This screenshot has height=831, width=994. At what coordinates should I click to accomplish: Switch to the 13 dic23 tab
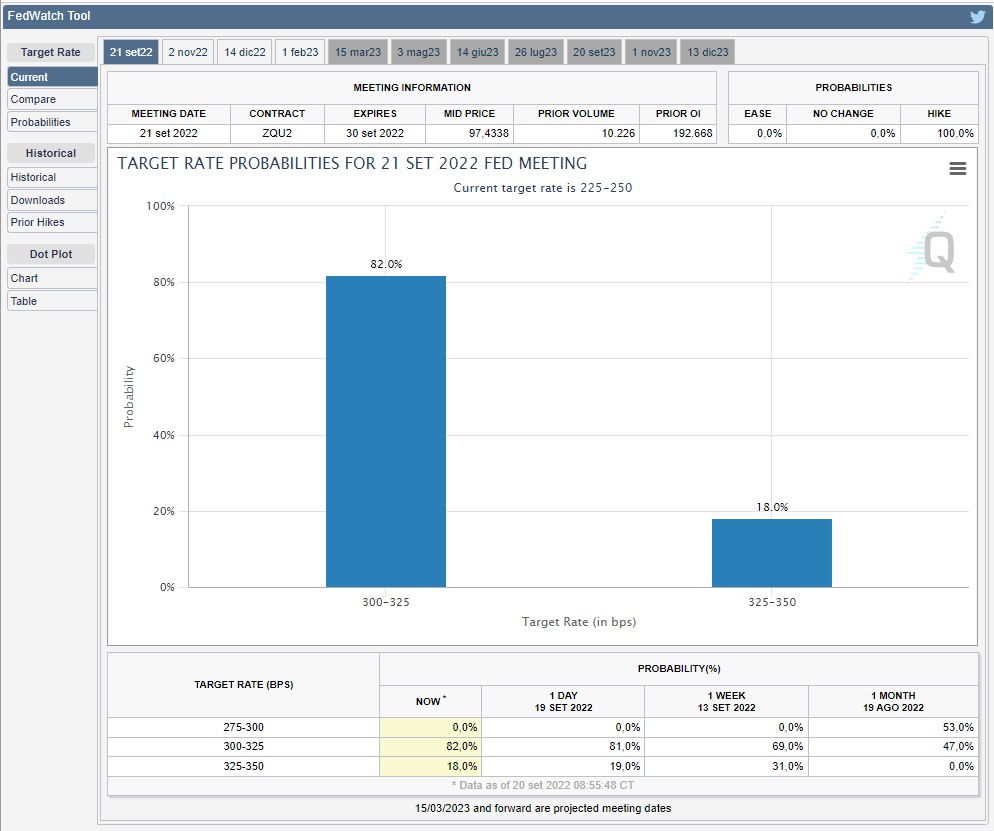pos(708,52)
